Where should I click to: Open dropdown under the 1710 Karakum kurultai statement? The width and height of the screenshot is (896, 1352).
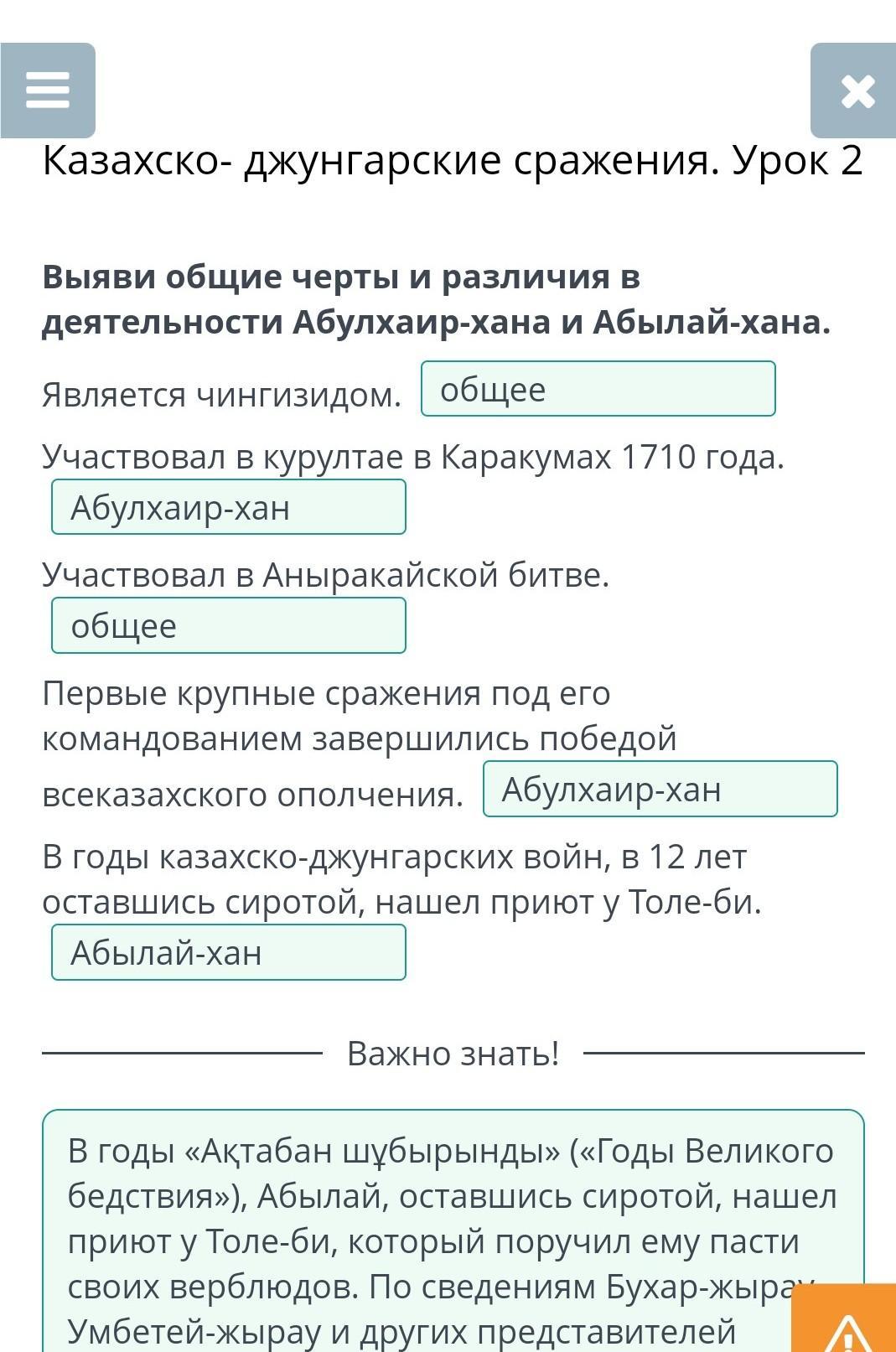pyautogui.click(x=229, y=507)
